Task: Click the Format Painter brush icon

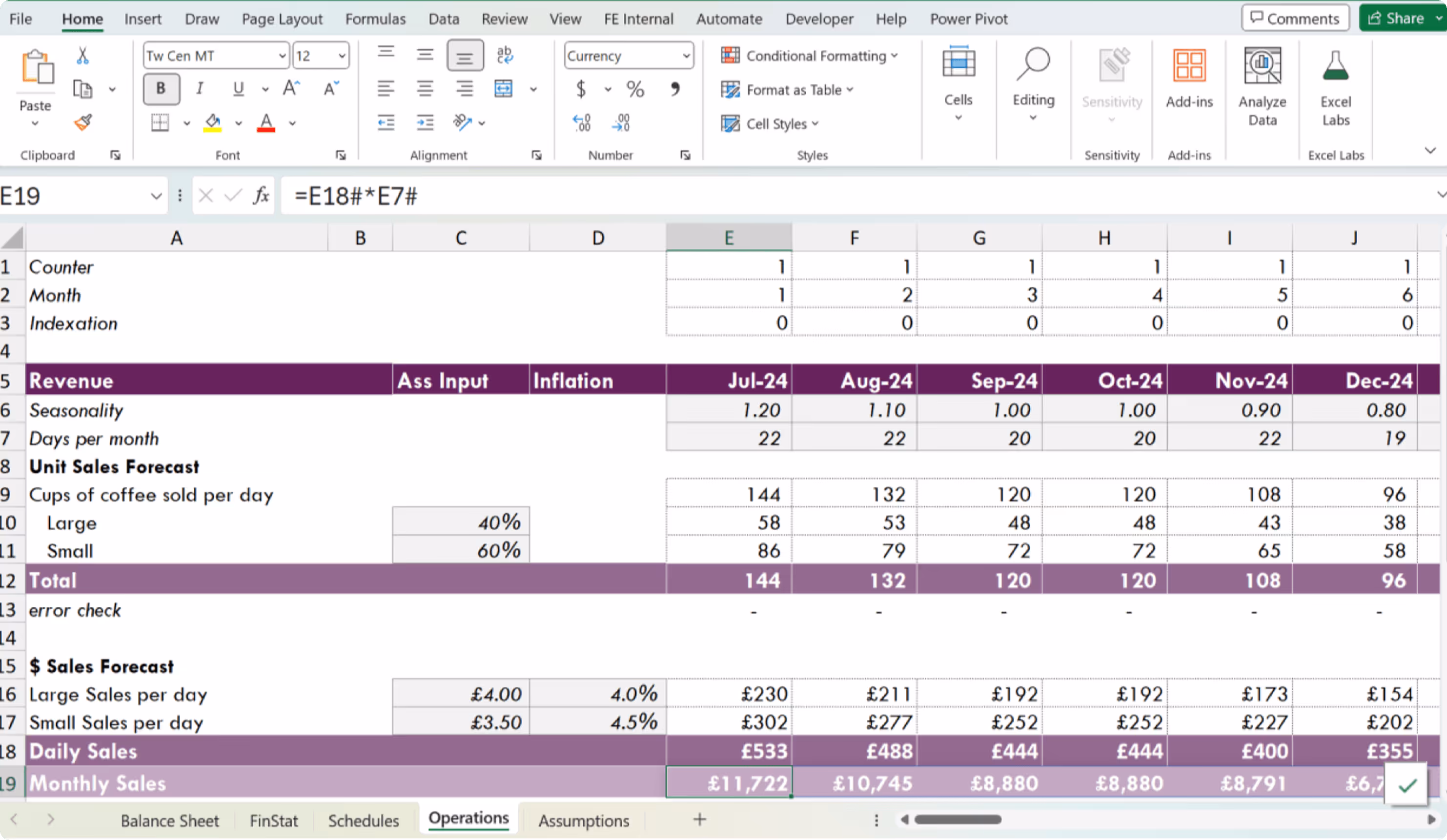Action: (x=82, y=122)
